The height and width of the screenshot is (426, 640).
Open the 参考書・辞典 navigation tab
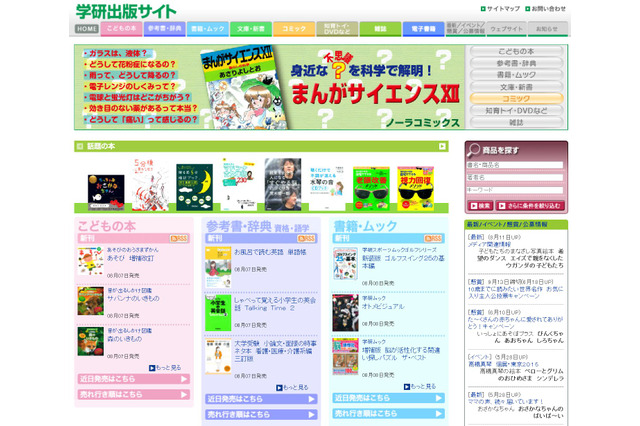[164, 29]
